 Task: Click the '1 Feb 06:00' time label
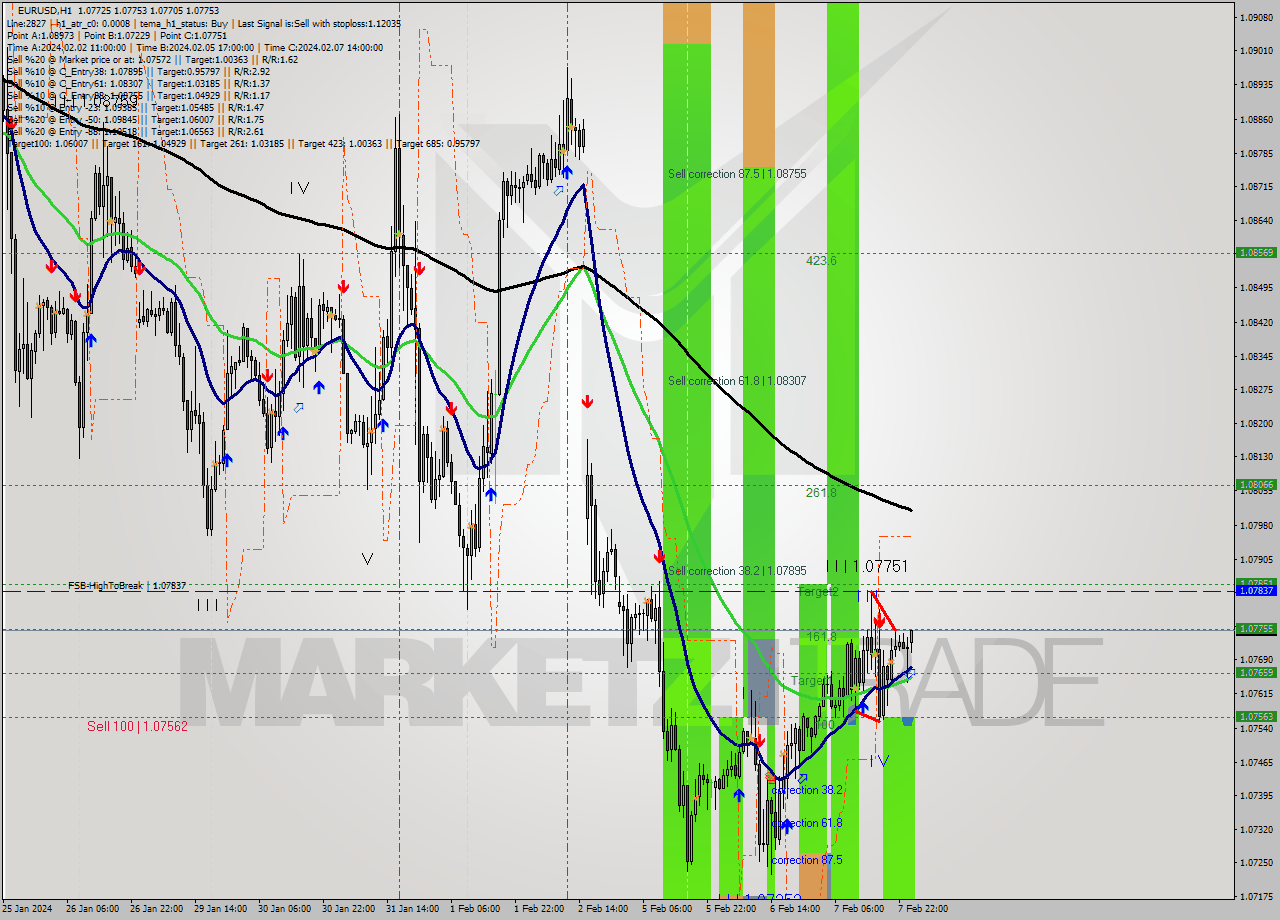(x=475, y=909)
